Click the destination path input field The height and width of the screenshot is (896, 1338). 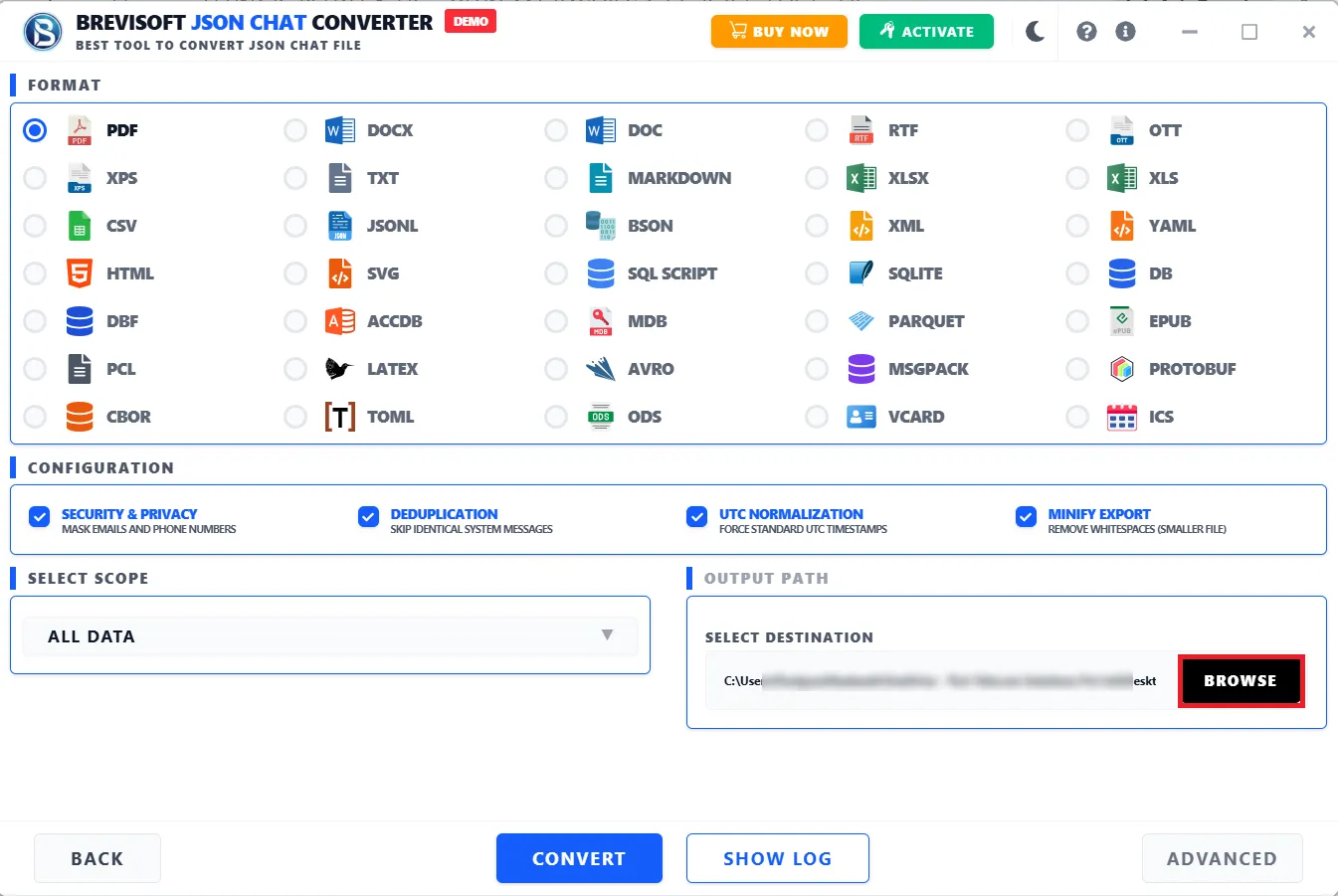tap(941, 681)
